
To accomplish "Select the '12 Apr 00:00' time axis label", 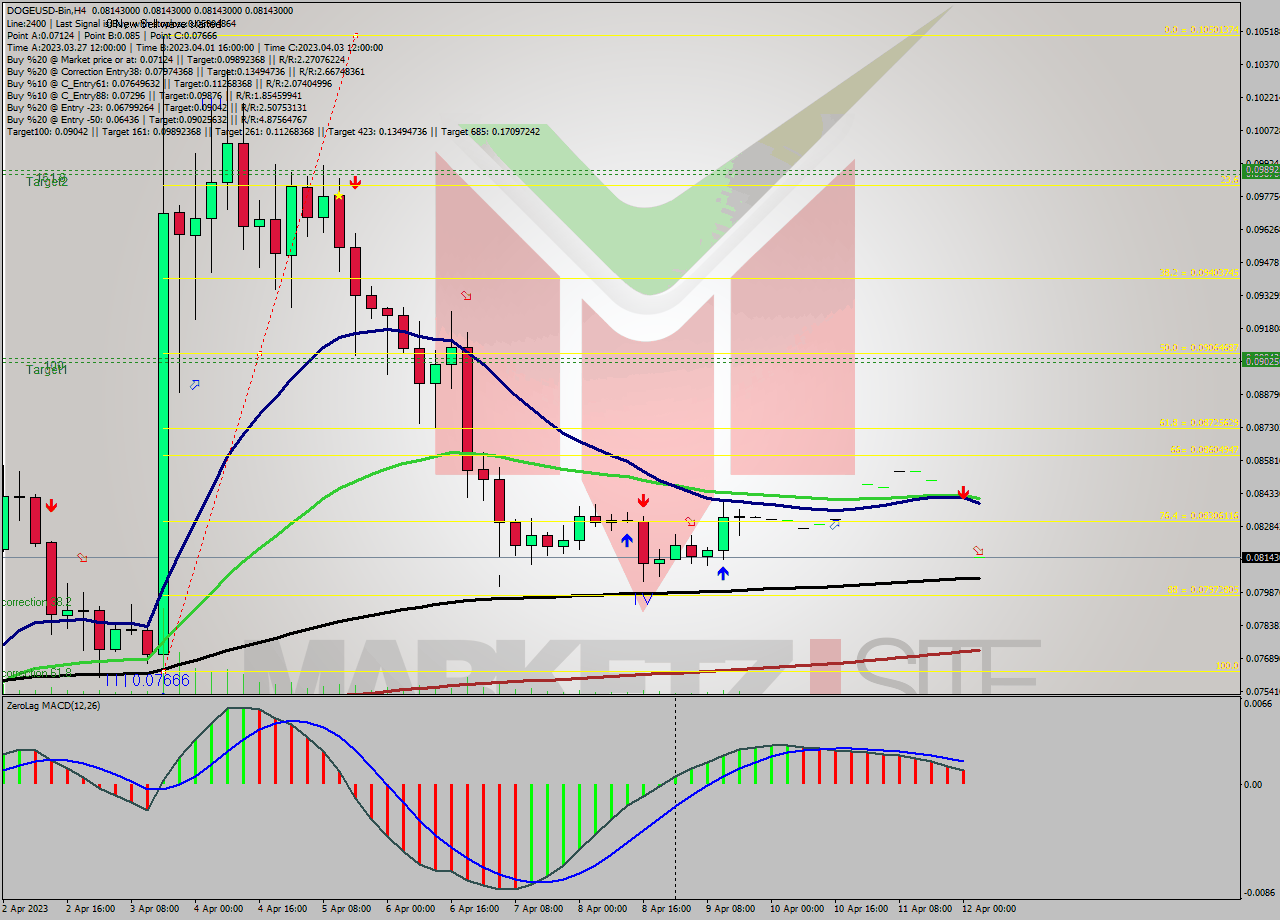I will click(x=988, y=909).
